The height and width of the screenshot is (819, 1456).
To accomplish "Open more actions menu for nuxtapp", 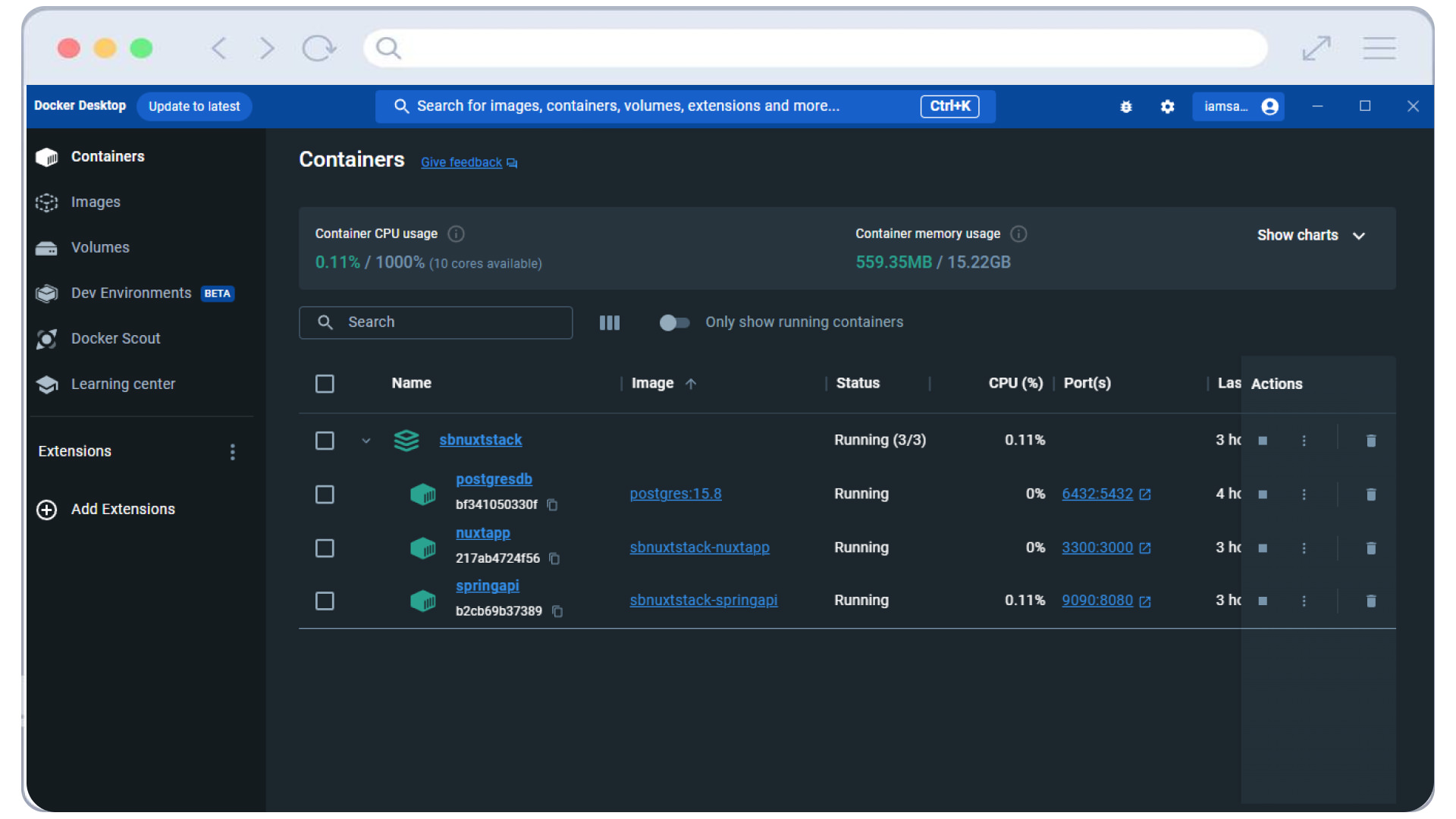I will click(x=1304, y=548).
